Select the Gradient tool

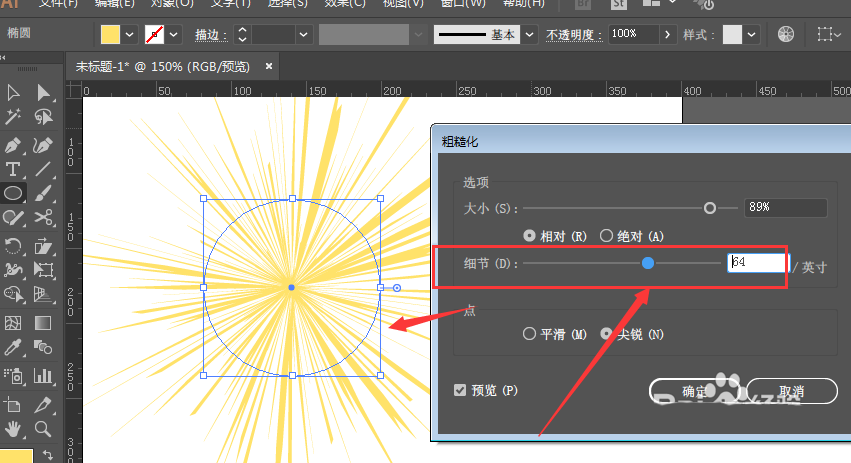coord(43,323)
